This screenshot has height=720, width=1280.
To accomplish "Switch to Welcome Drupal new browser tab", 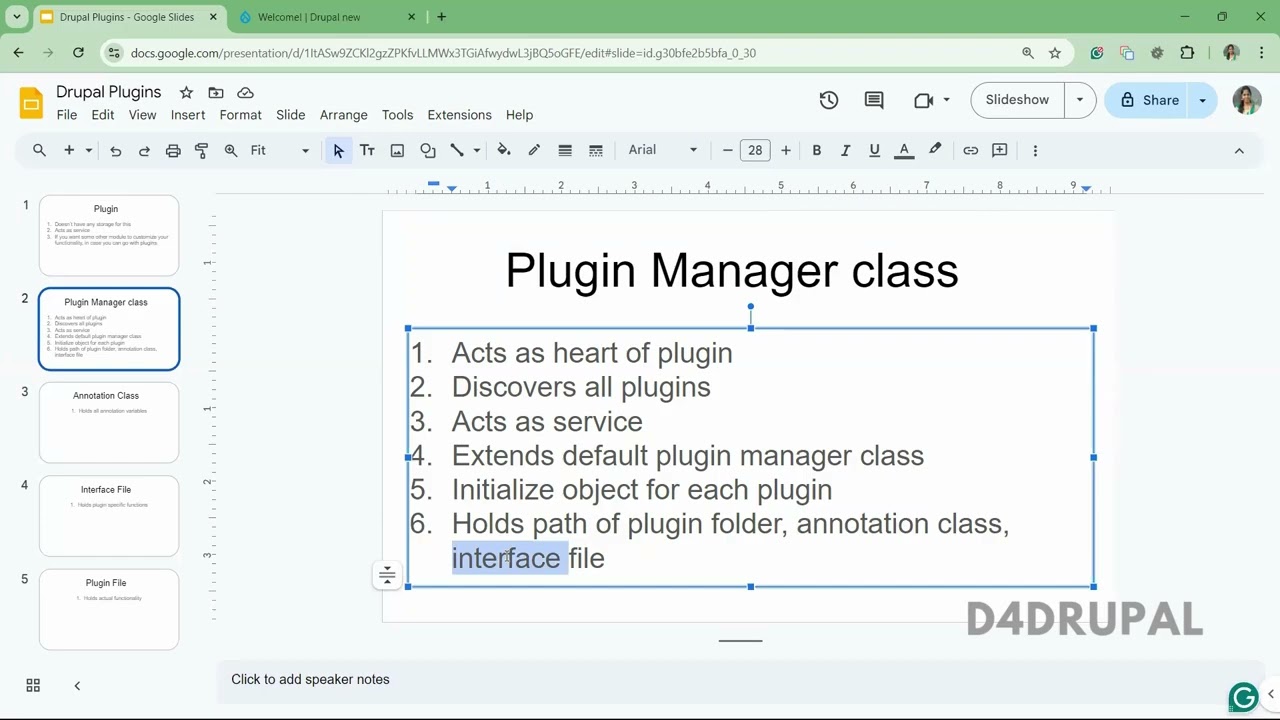I will 309,17.
